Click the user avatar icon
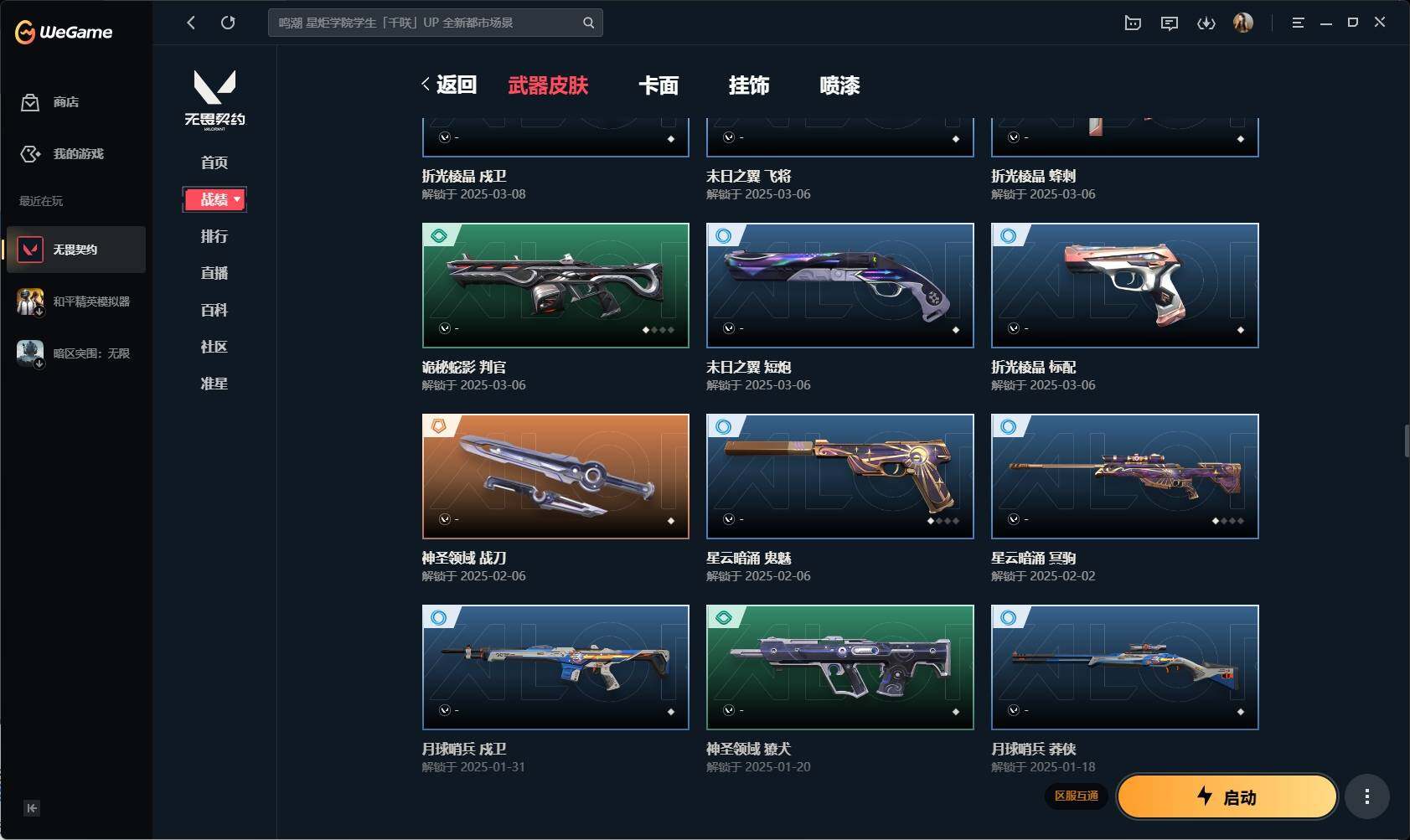The image size is (1410, 840). pyautogui.click(x=1243, y=23)
